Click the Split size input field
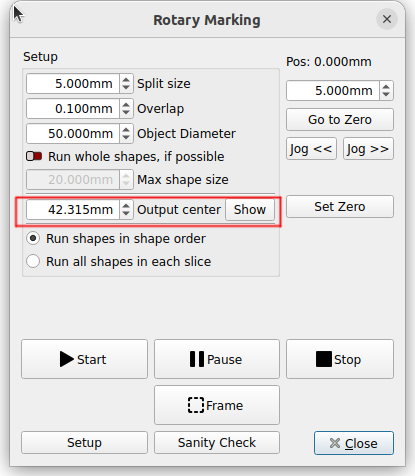The image size is (415, 476). pyautogui.click(x=73, y=84)
